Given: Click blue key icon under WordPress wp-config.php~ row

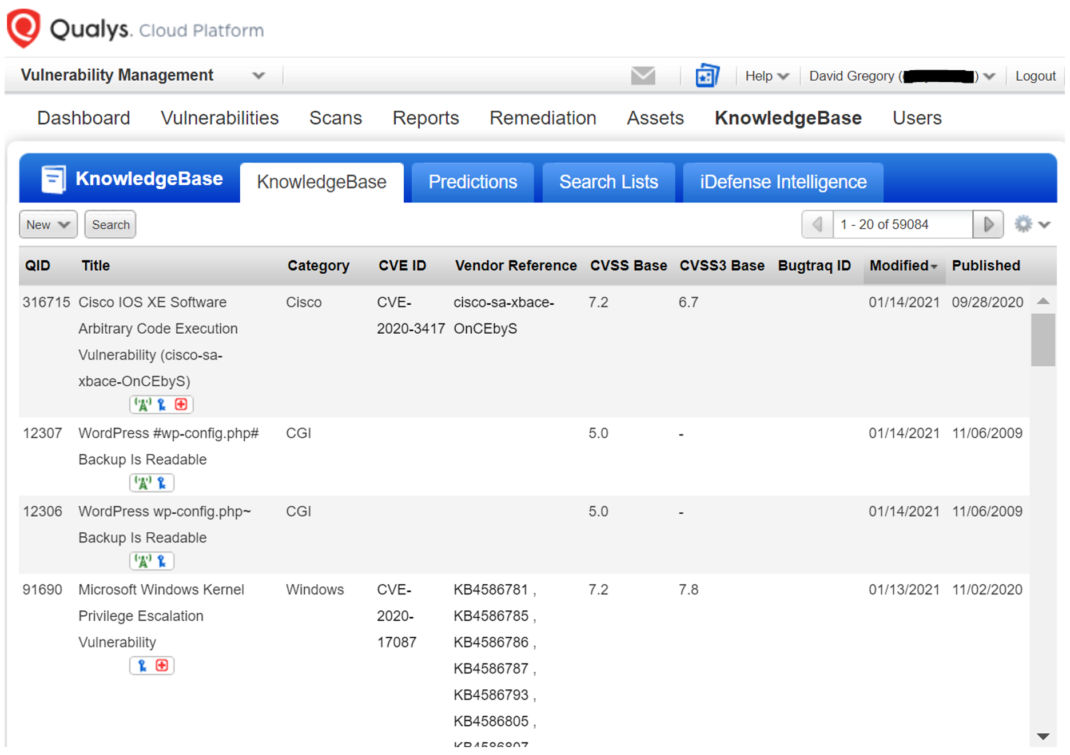Looking at the screenshot, I should [x=162, y=561].
